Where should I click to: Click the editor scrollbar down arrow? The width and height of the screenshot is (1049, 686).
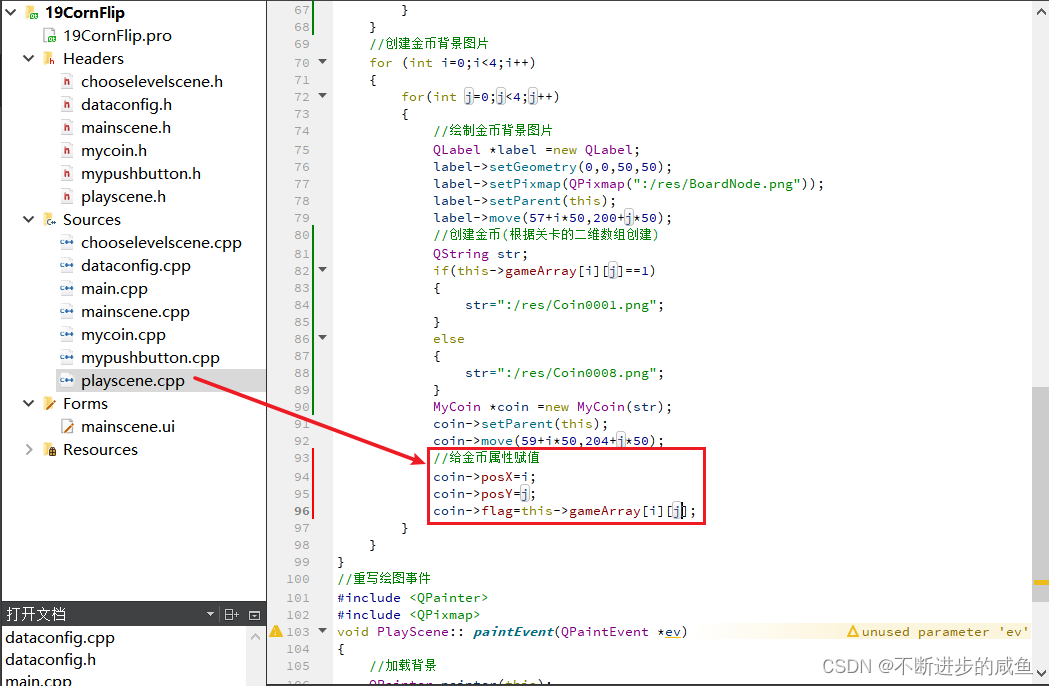click(x=1040, y=673)
